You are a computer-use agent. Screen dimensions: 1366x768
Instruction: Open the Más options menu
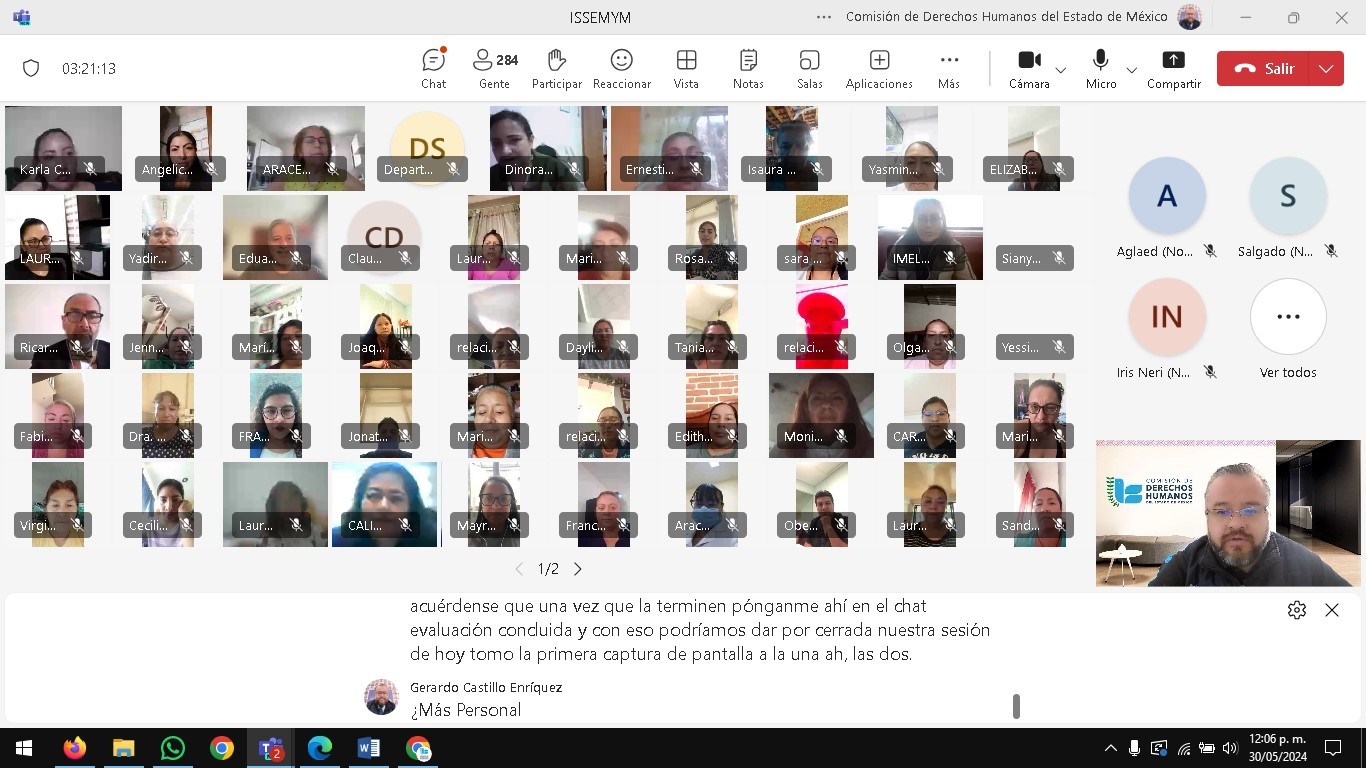[x=949, y=69]
